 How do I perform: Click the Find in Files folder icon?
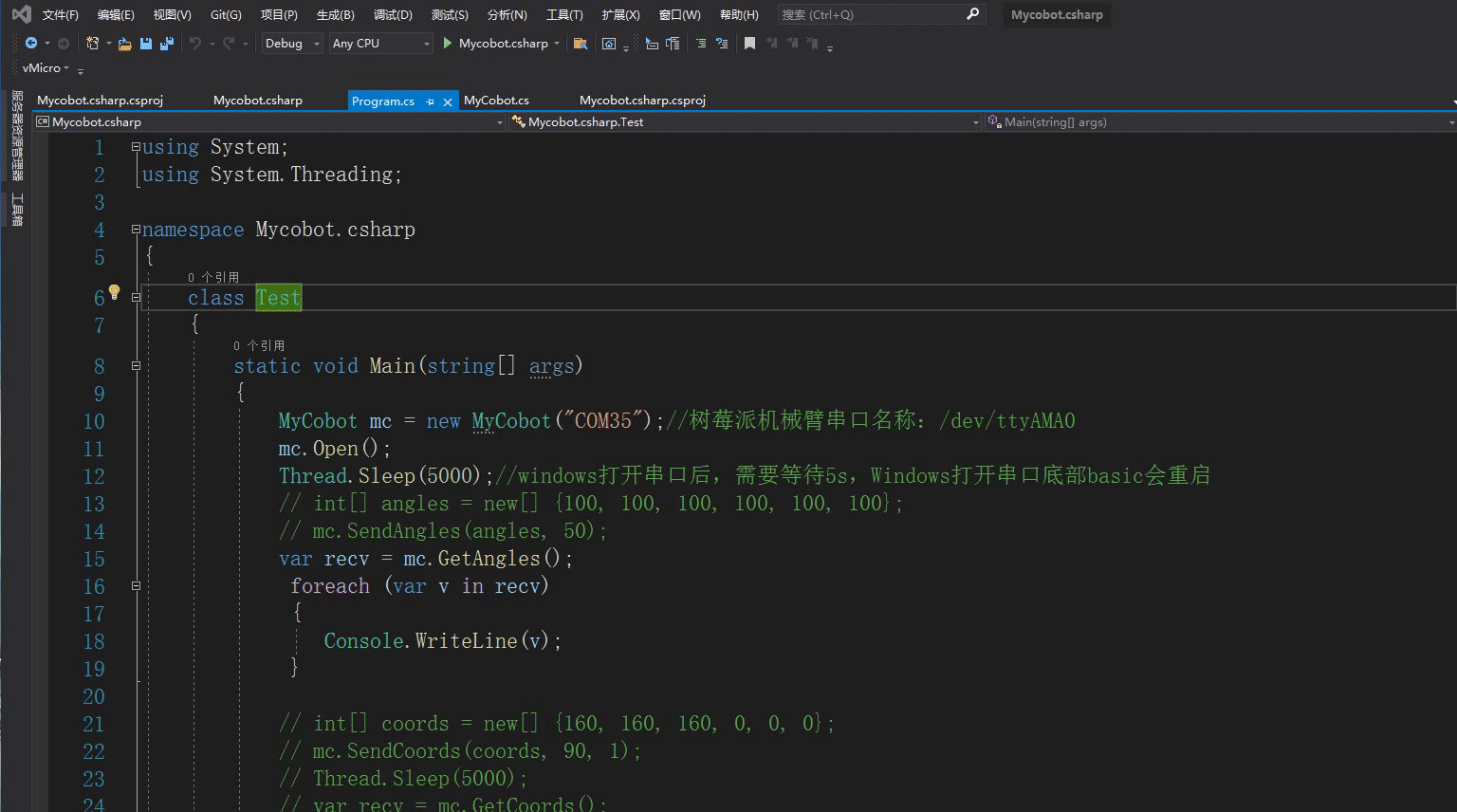click(x=581, y=44)
